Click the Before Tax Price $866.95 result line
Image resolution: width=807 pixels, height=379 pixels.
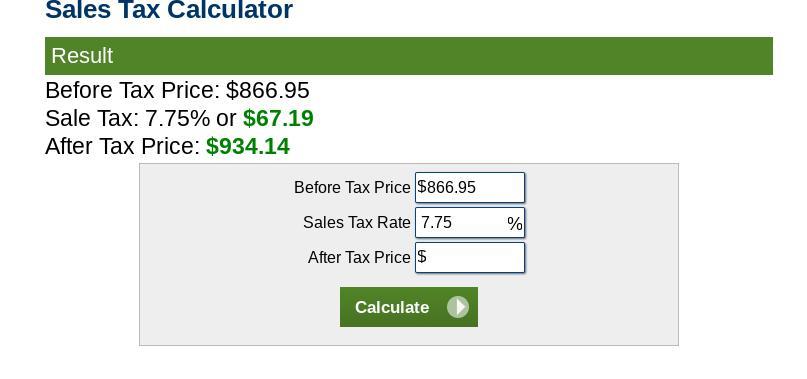[177, 90]
